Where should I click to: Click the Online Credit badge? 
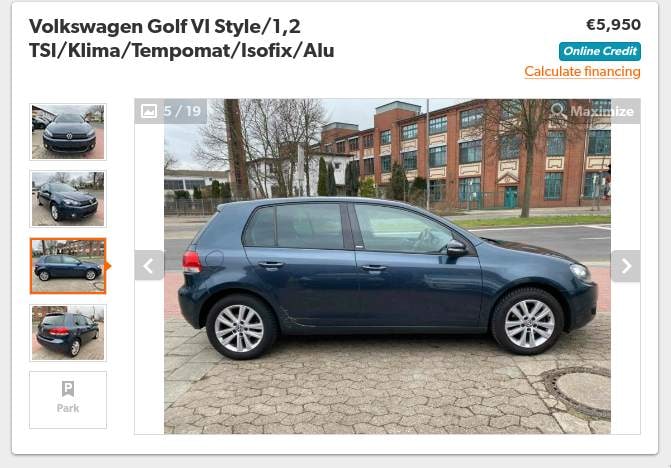click(x=600, y=51)
